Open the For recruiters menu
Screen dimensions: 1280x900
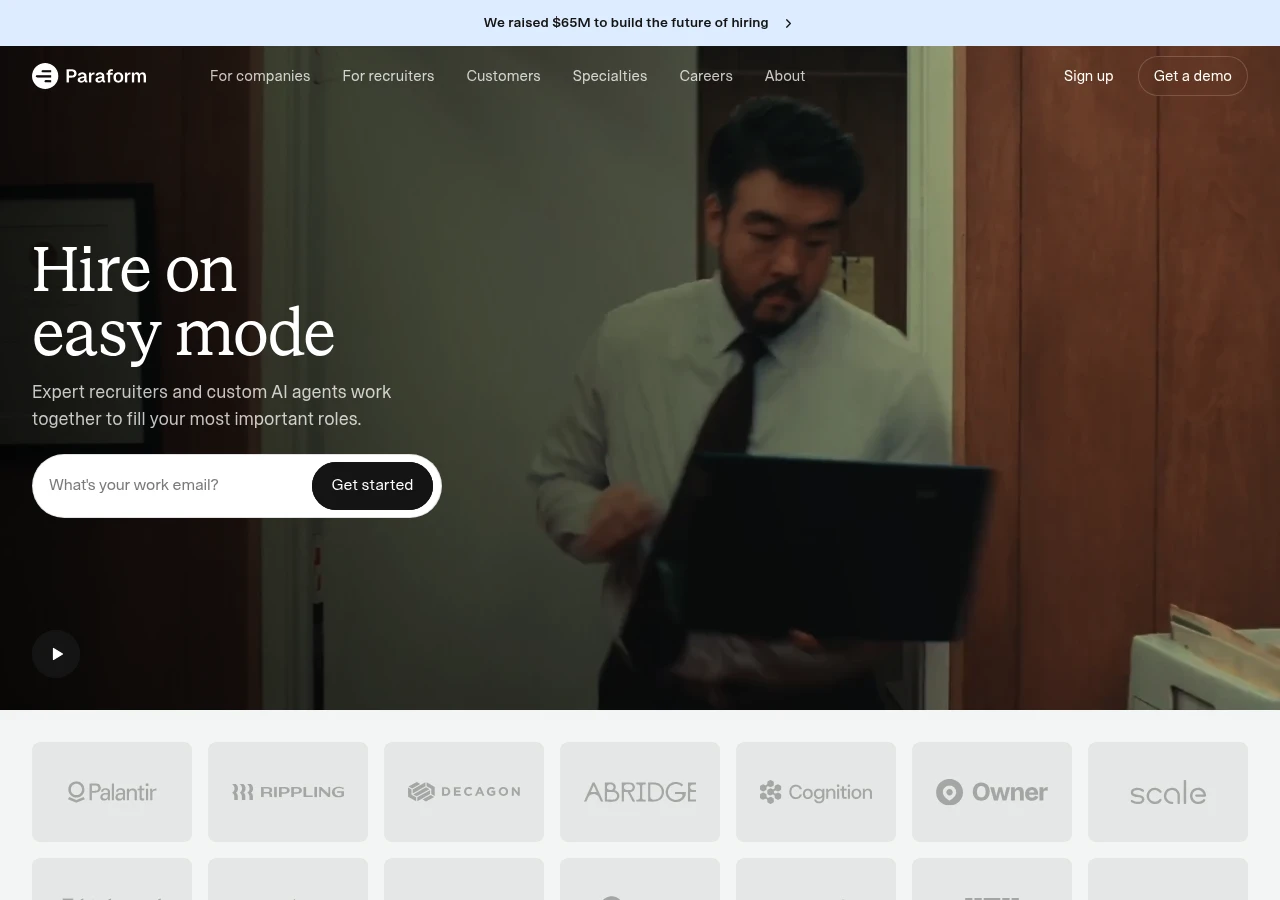[x=388, y=76]
